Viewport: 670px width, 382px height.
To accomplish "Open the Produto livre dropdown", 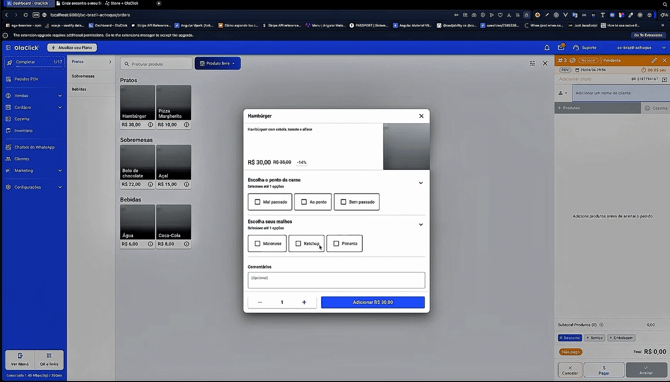I will click(x=218, y=63).
